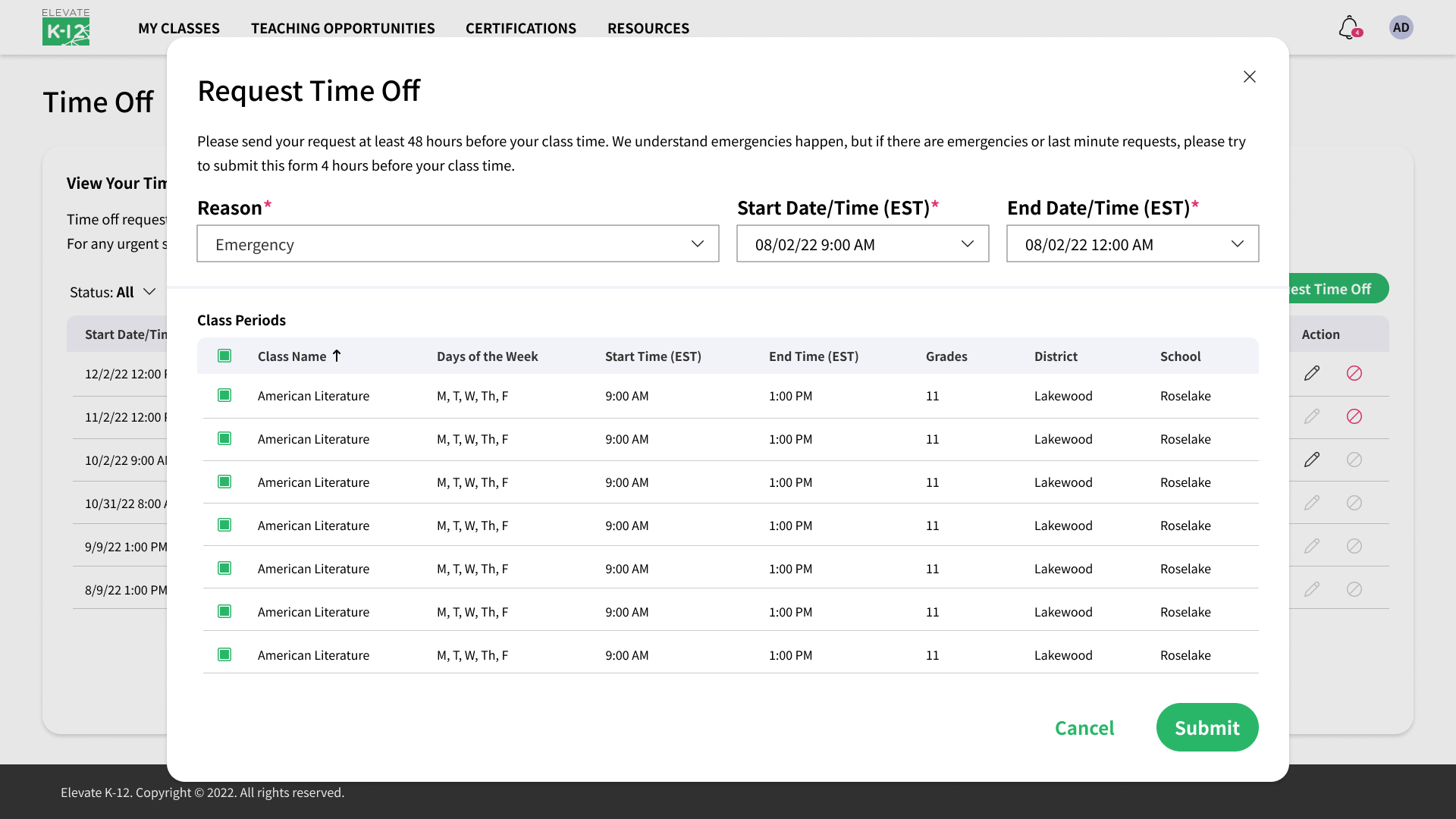Screen dimensions: 1456x819
Task: Edit the 10/2/22 time off request
Action: [1312, 460]
